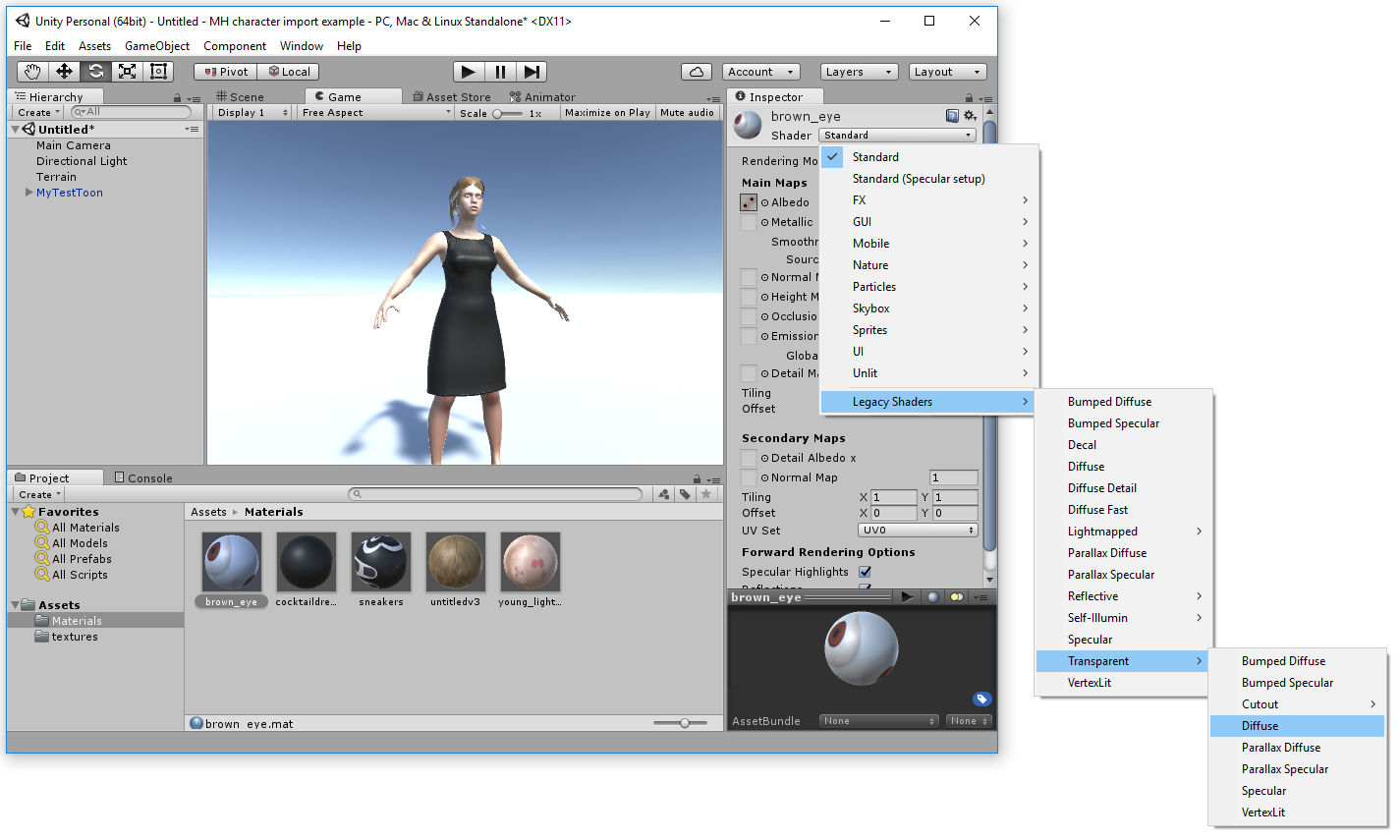Click the Search by Type filter icon
The width and height of the screenshot is (1400, 840).
(x=665, y=494)
